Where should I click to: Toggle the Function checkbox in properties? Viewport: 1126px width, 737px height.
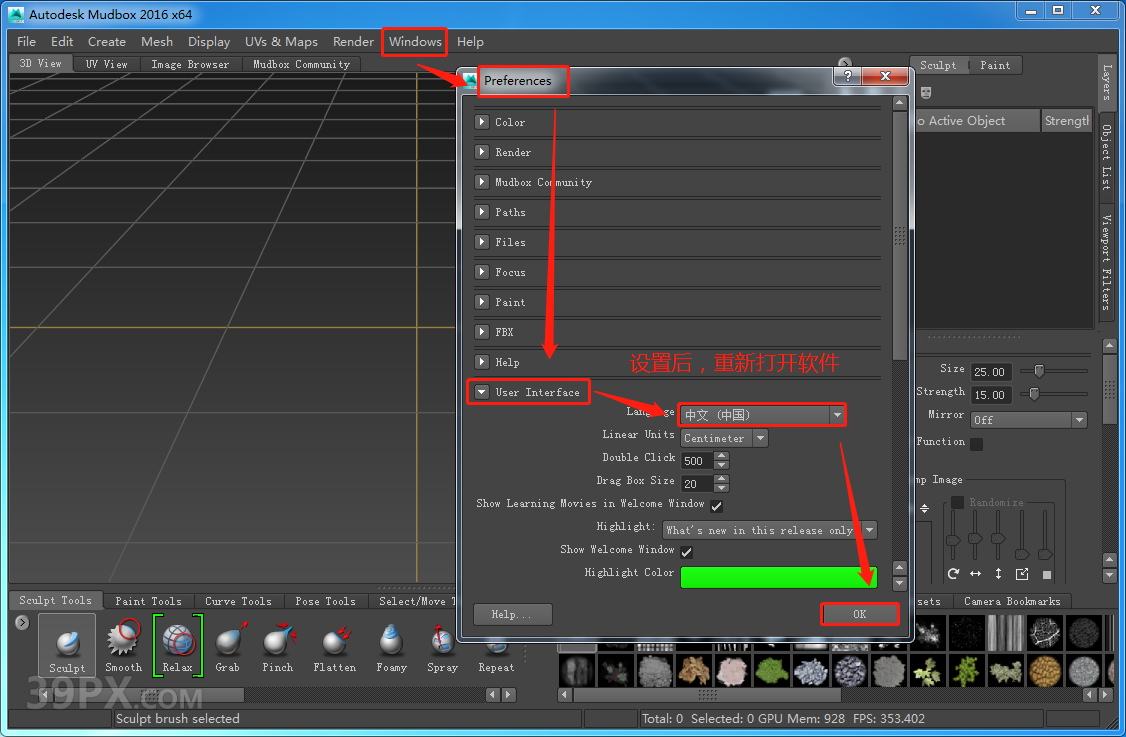(976, 443)
